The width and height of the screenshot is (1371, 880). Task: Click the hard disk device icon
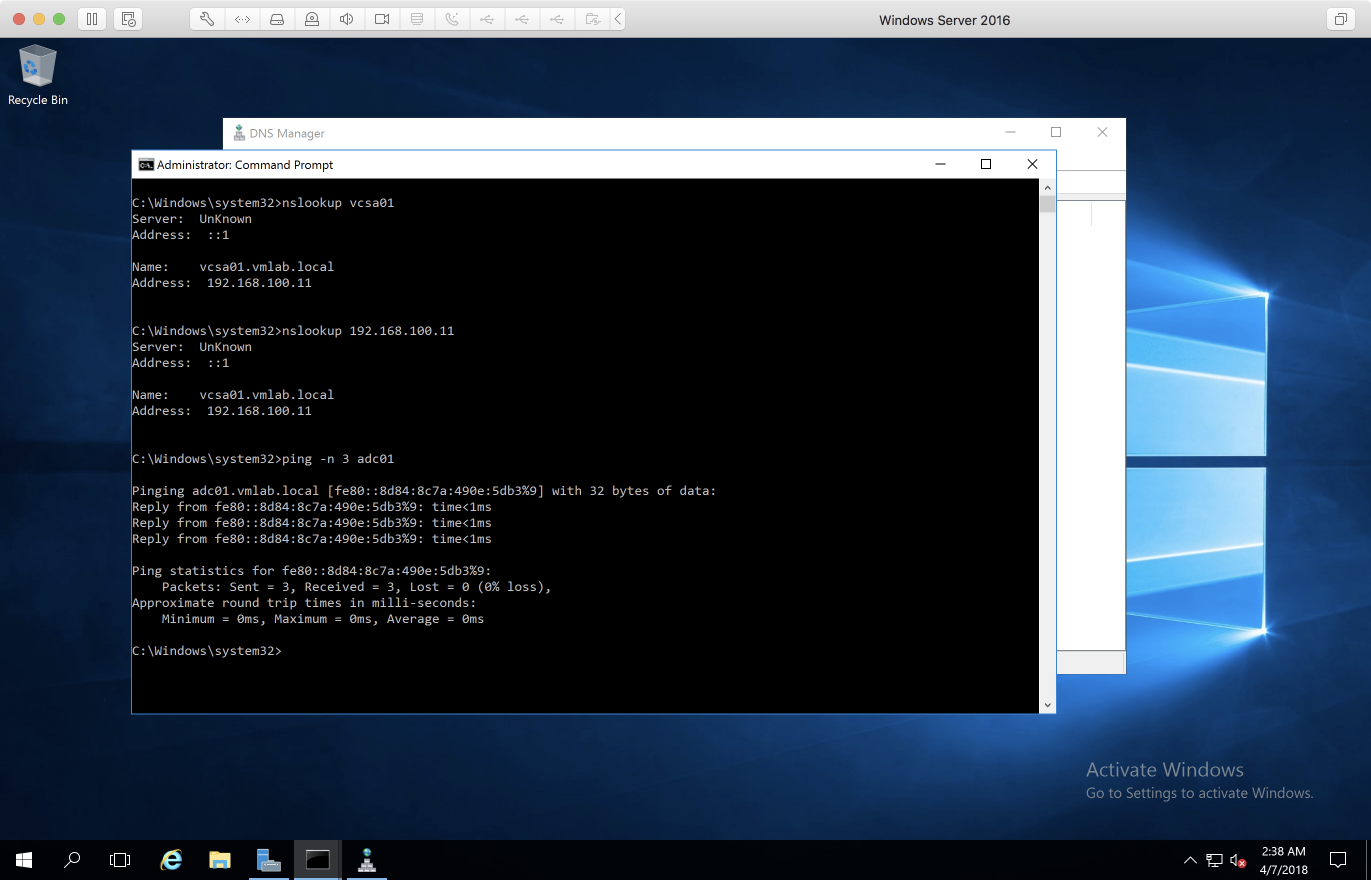pos(277,19)
